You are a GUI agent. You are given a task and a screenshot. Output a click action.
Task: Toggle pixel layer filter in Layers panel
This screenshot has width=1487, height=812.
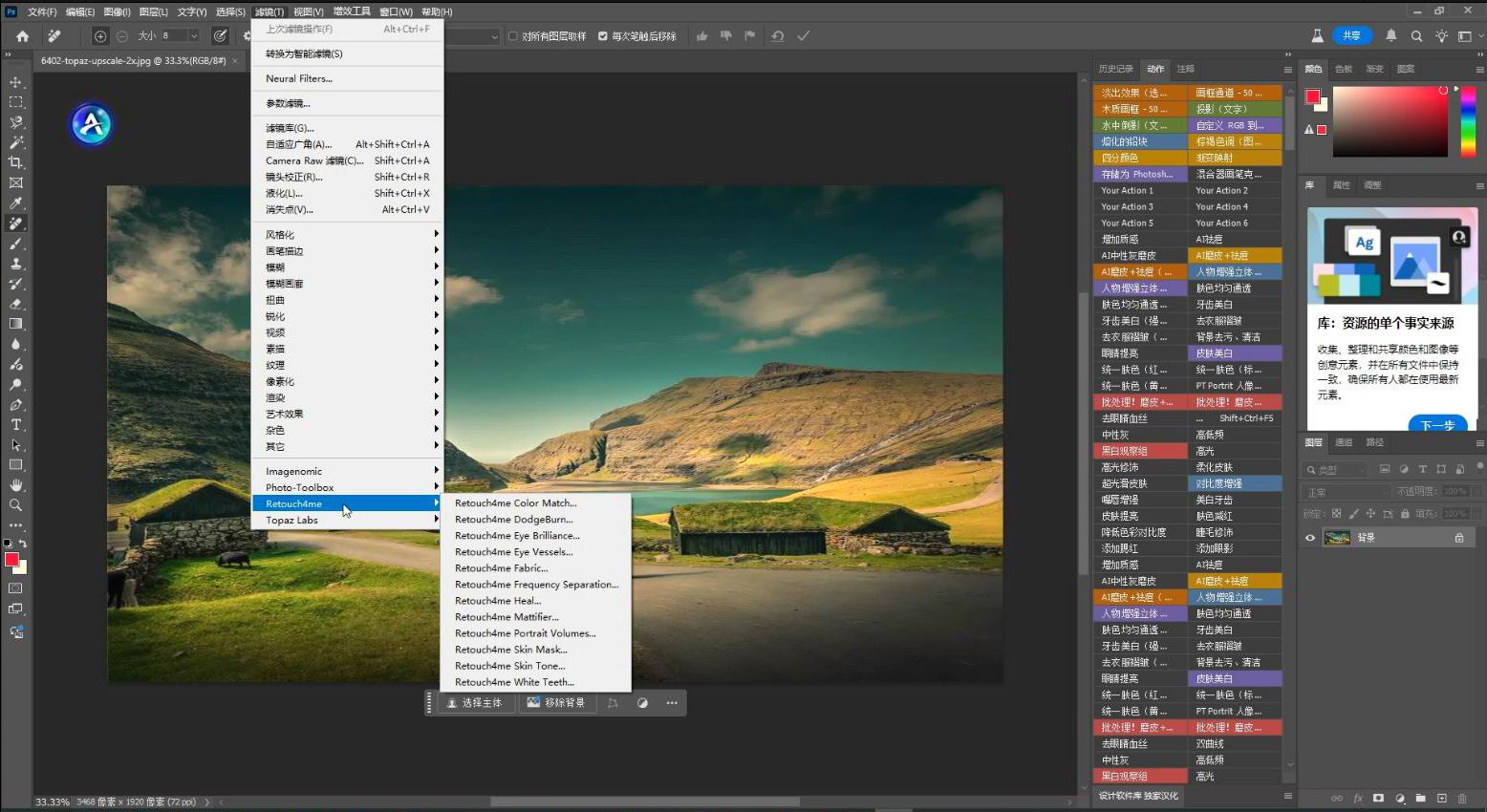[1385, 469]
